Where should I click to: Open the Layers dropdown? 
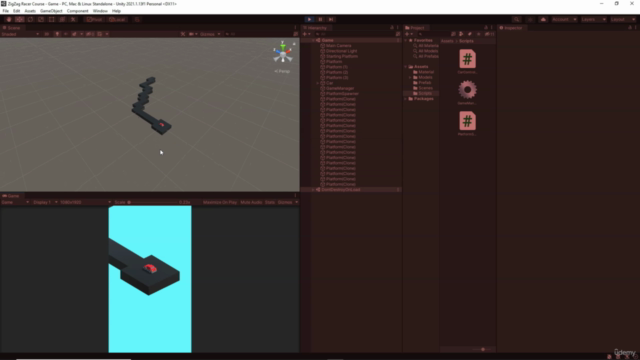593,19
